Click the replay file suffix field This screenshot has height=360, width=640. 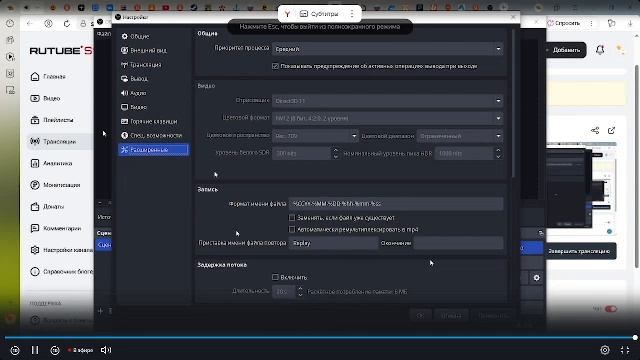pyautogui.click(x=458, y=243)
